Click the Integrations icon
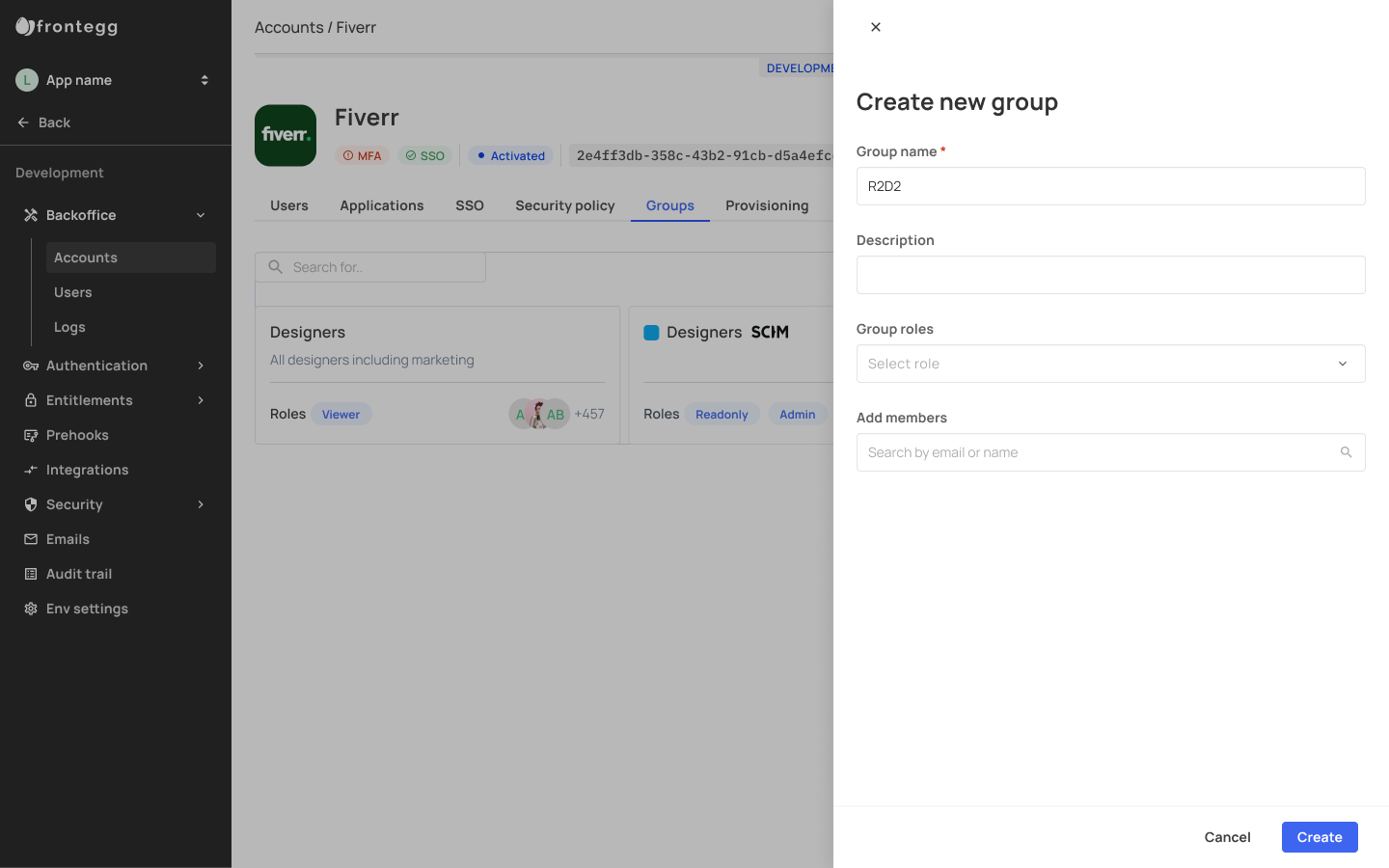 click(x=31, y=470)
